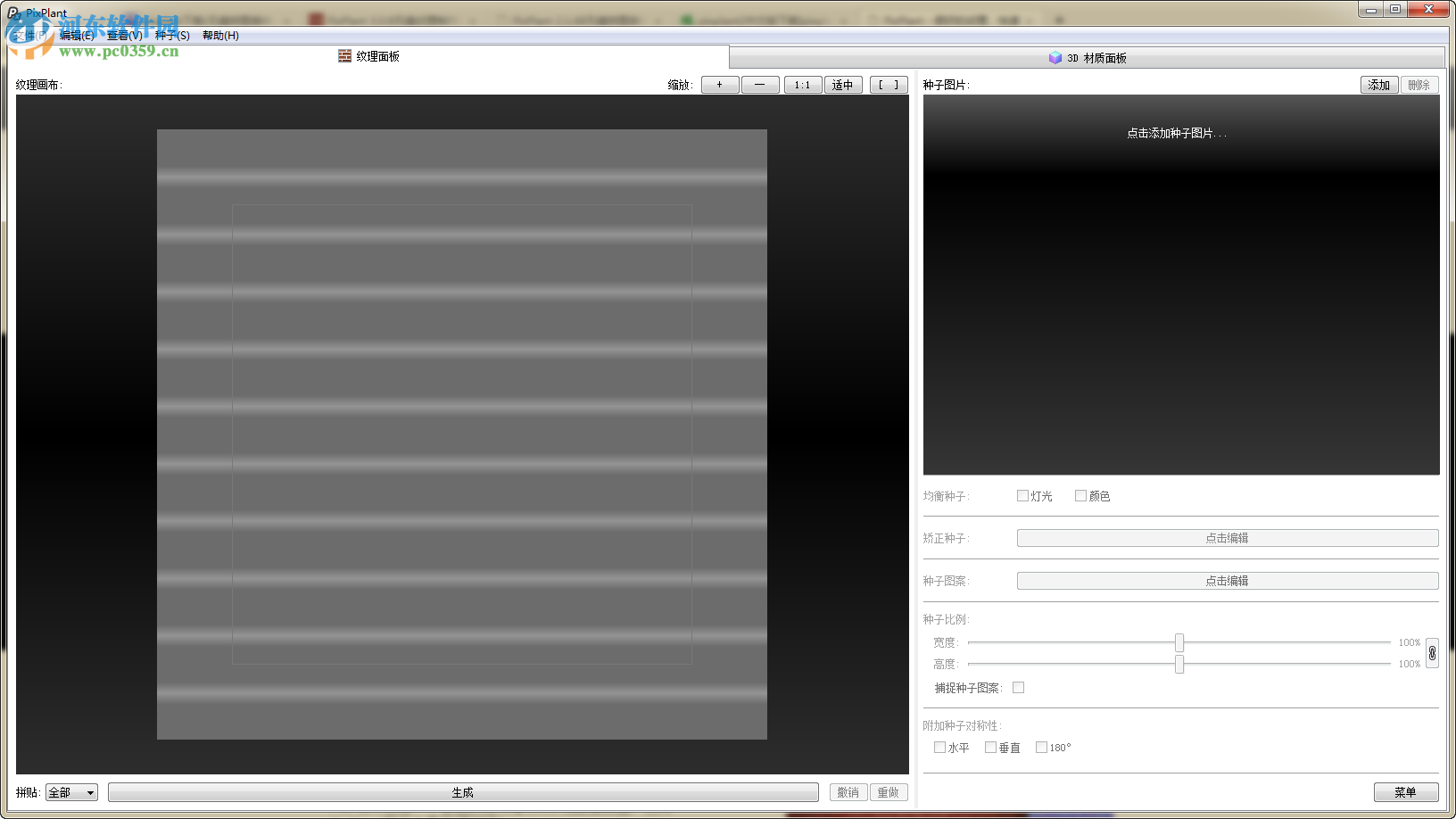
Task: Click the 高度 seed scale slider handle
Action: 1179,664
